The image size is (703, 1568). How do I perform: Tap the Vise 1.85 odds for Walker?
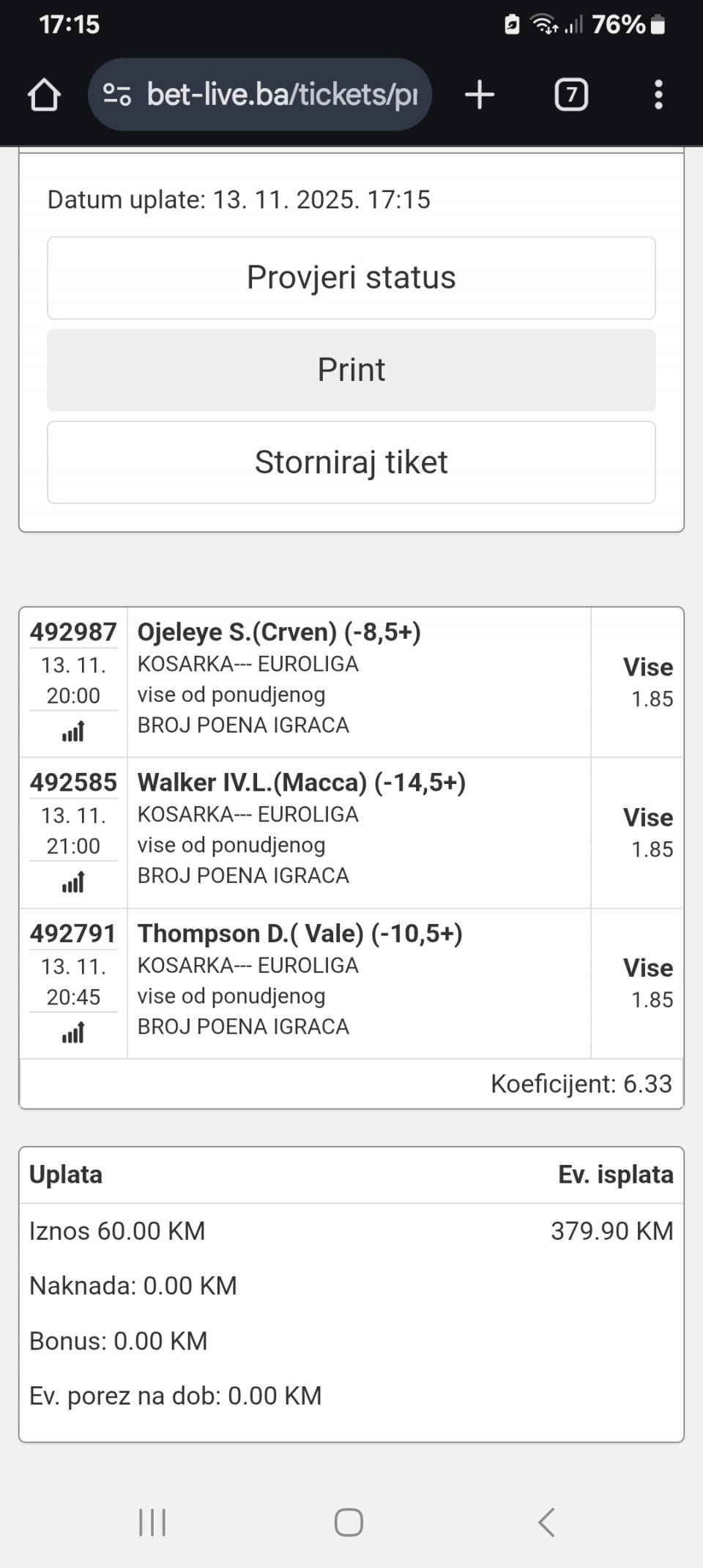[647, 832]
